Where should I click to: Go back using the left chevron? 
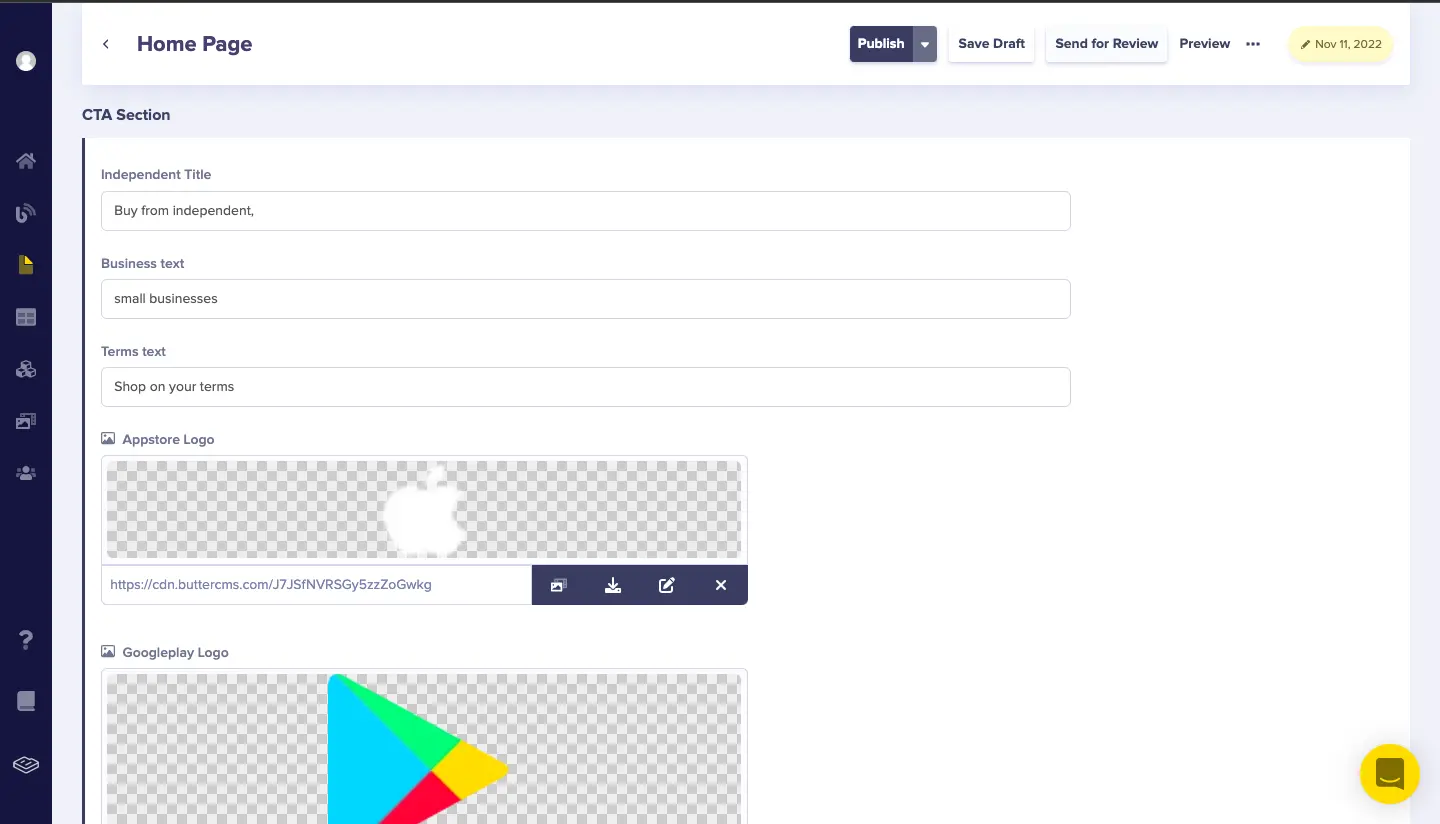coord(106,44)
